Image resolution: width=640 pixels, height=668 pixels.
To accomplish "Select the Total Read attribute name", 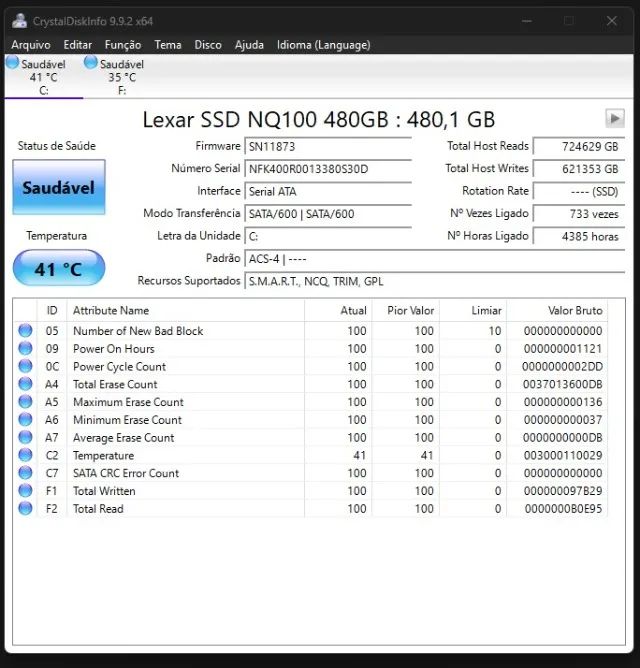I will coord(98,509).
